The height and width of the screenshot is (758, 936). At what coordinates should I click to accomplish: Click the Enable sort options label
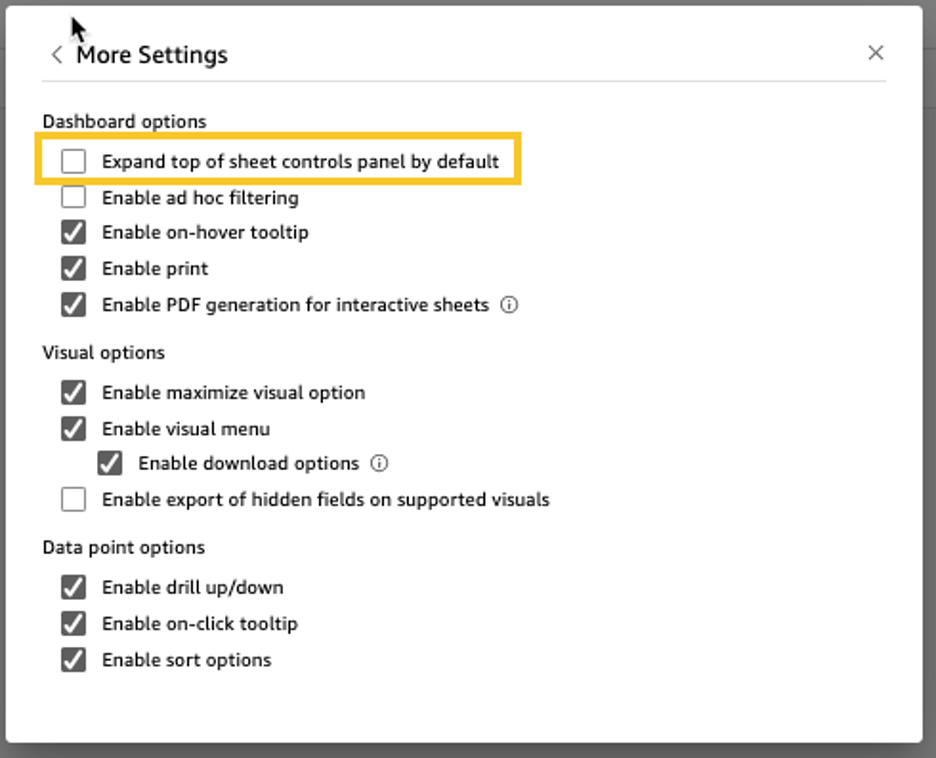(x=186, y=660)
